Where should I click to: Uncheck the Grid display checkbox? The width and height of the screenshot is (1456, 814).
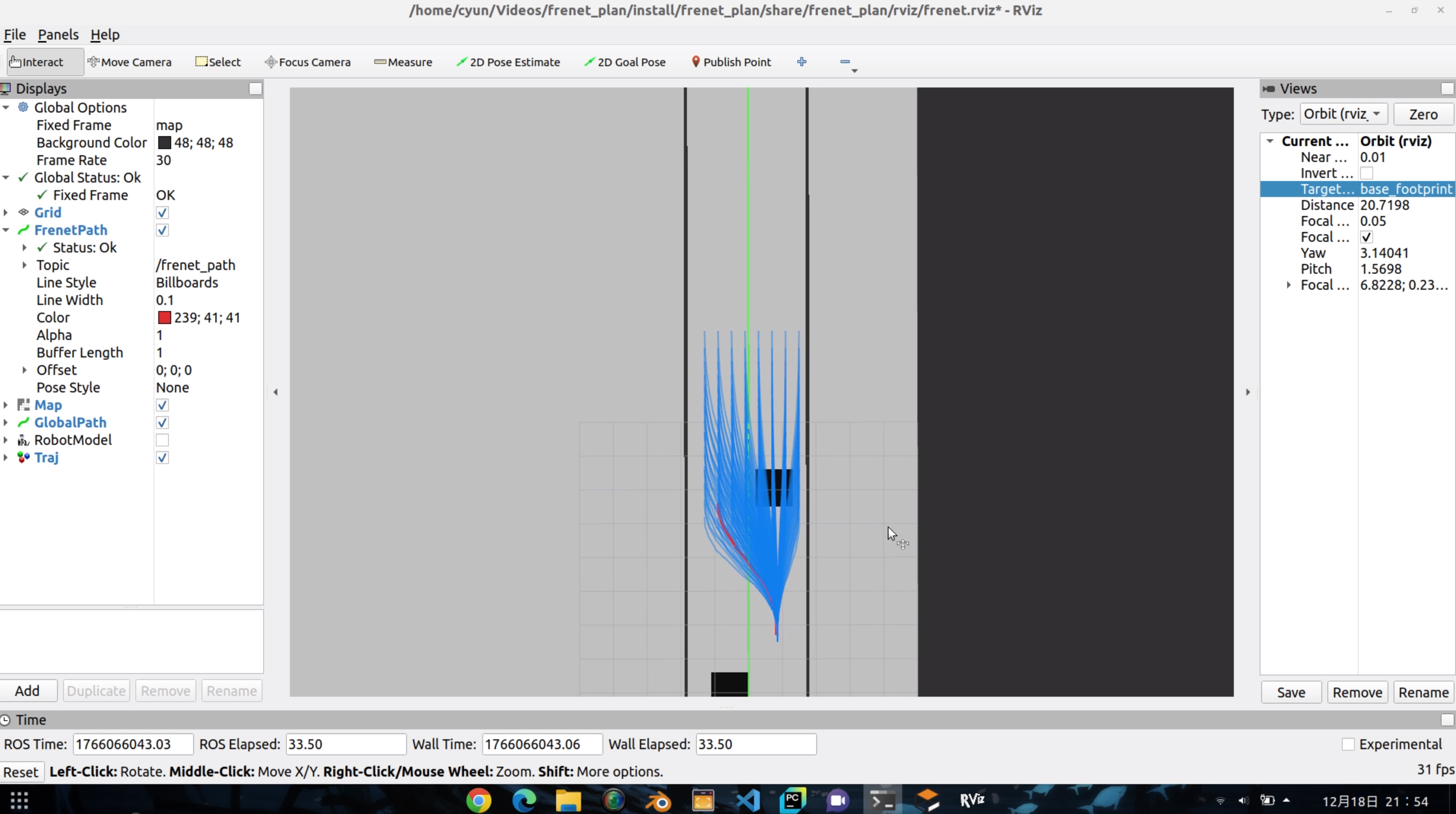162,213
